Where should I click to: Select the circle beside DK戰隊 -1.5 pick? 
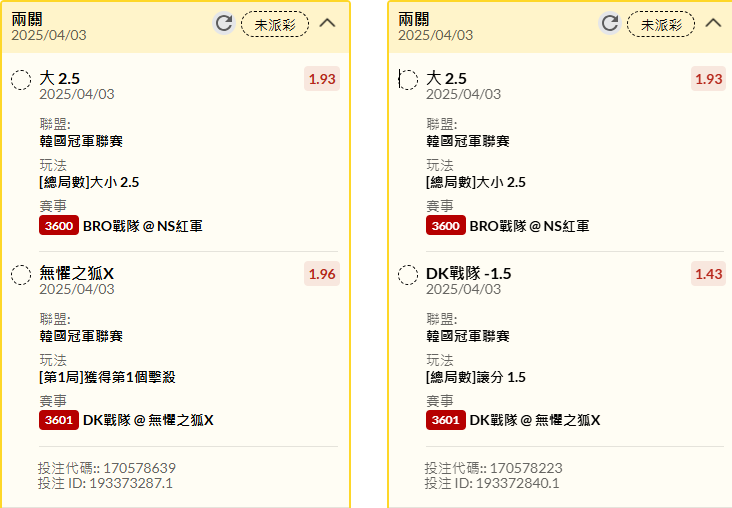tap(408, 275)
